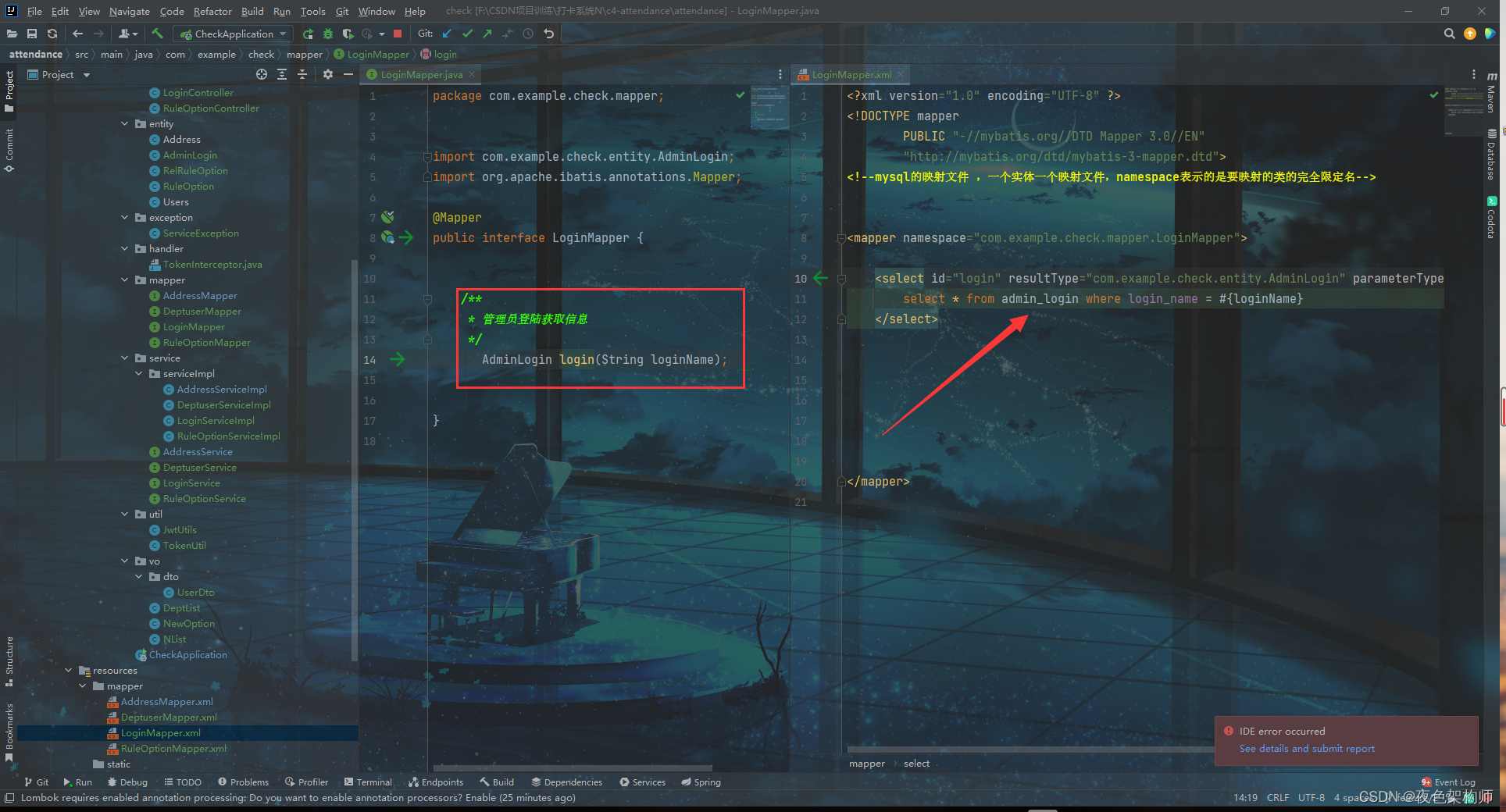
Task: Click Select Opened File target icon
Action: tap(262, 74)
